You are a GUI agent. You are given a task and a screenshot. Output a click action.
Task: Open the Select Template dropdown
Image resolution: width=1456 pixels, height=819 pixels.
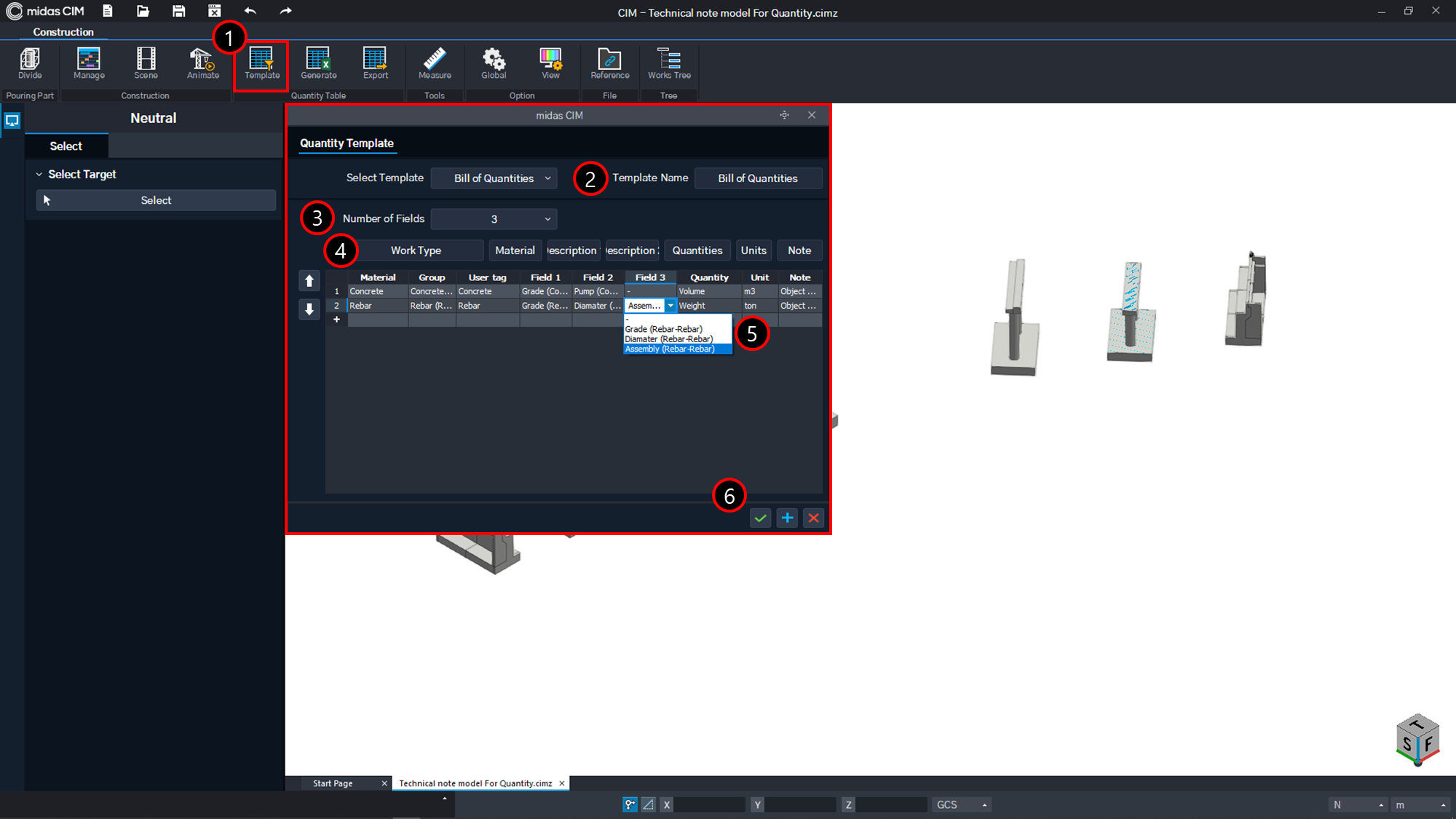pos(494,178)
